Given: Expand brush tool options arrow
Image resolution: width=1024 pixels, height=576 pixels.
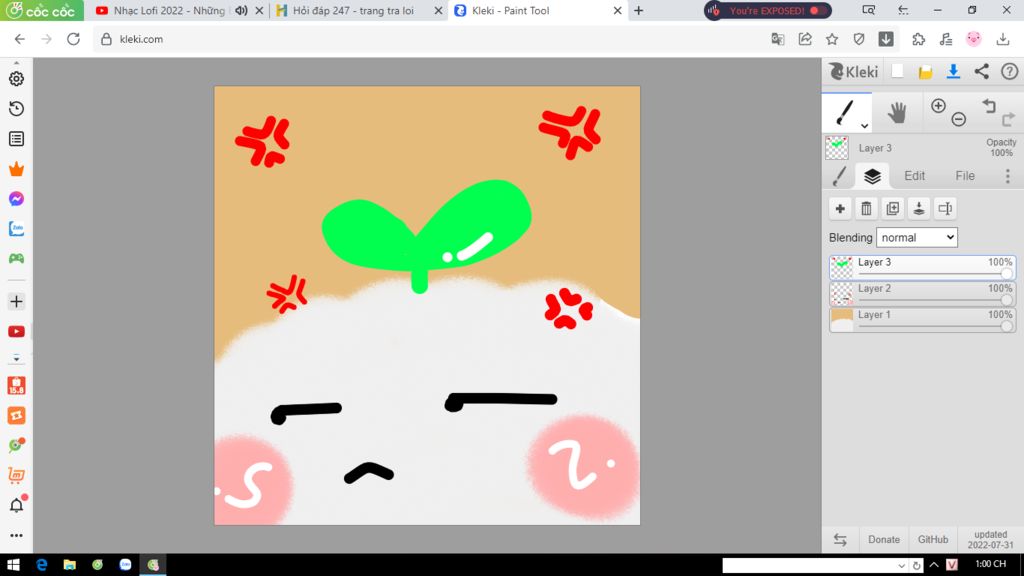Looking at the screenshot, I should [x=865, y=125].
